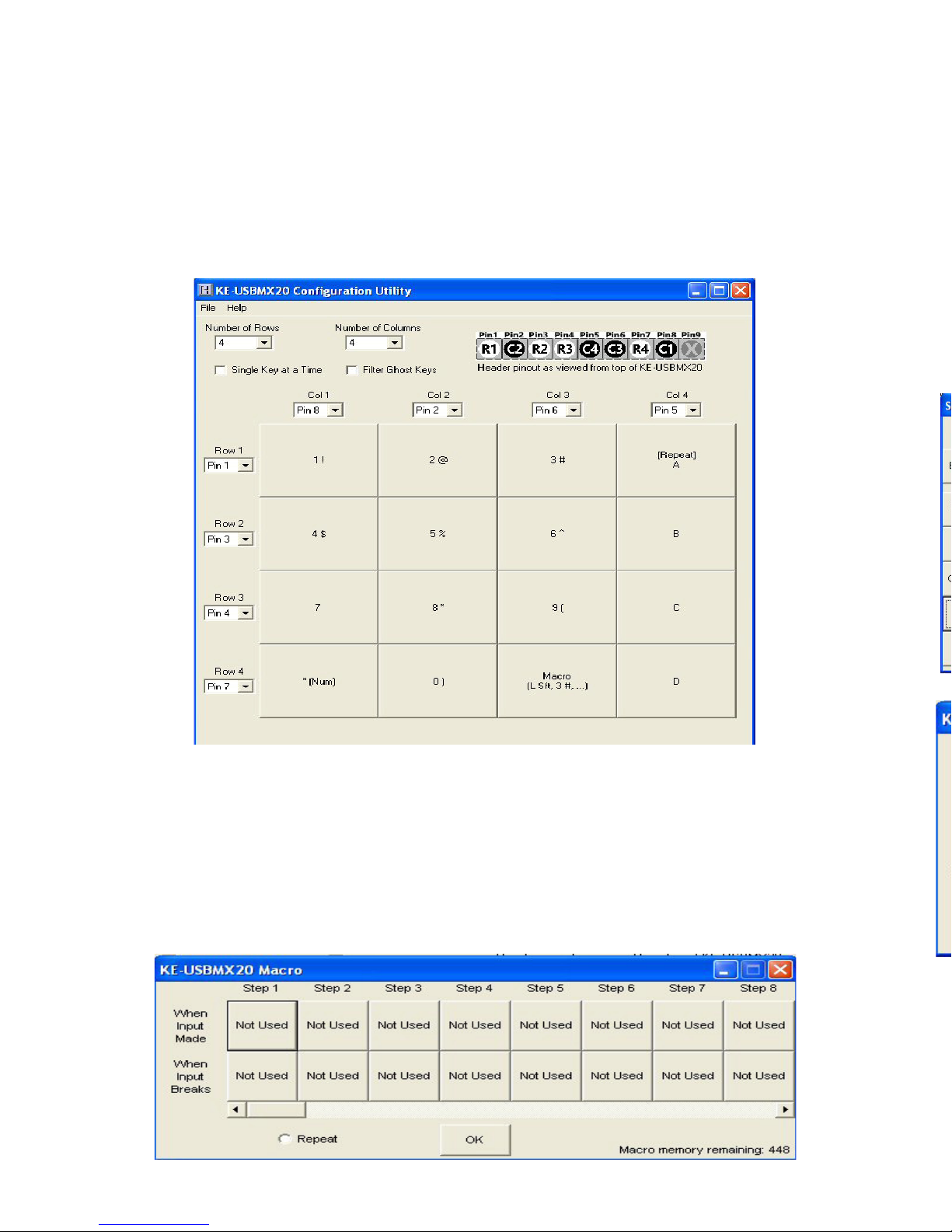
Task: Click Step 8 'When Input Made' Not Used cell
Action: click(x=759, y=1025)
